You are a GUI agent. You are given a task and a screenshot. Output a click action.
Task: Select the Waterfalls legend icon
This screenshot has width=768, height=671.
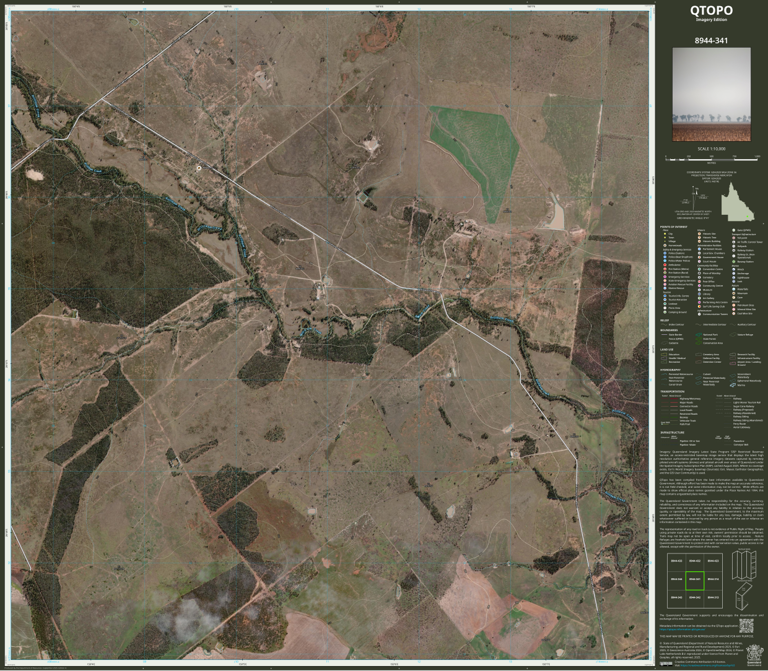pyautogui.click(x=734, y=289)
